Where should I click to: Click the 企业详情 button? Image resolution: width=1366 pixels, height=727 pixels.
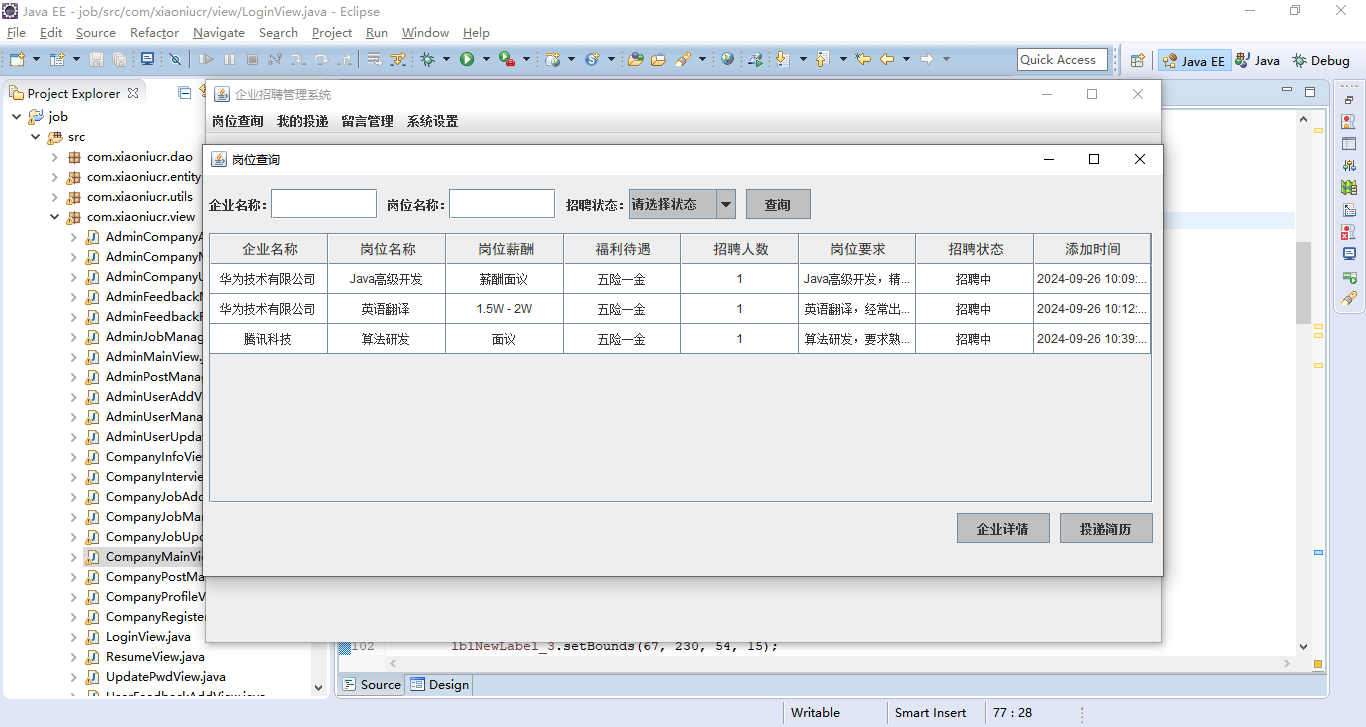click(x=1003, y=528)
